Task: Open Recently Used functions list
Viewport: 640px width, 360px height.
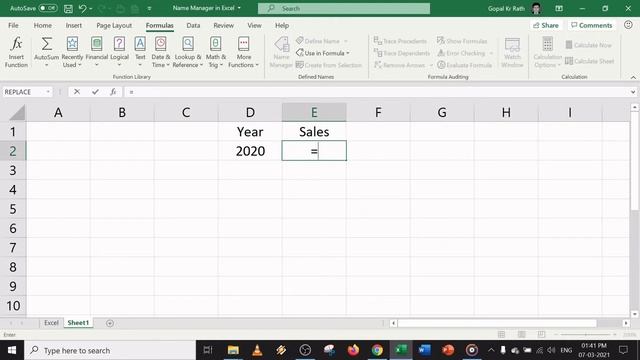Action: tap(72, 52)
